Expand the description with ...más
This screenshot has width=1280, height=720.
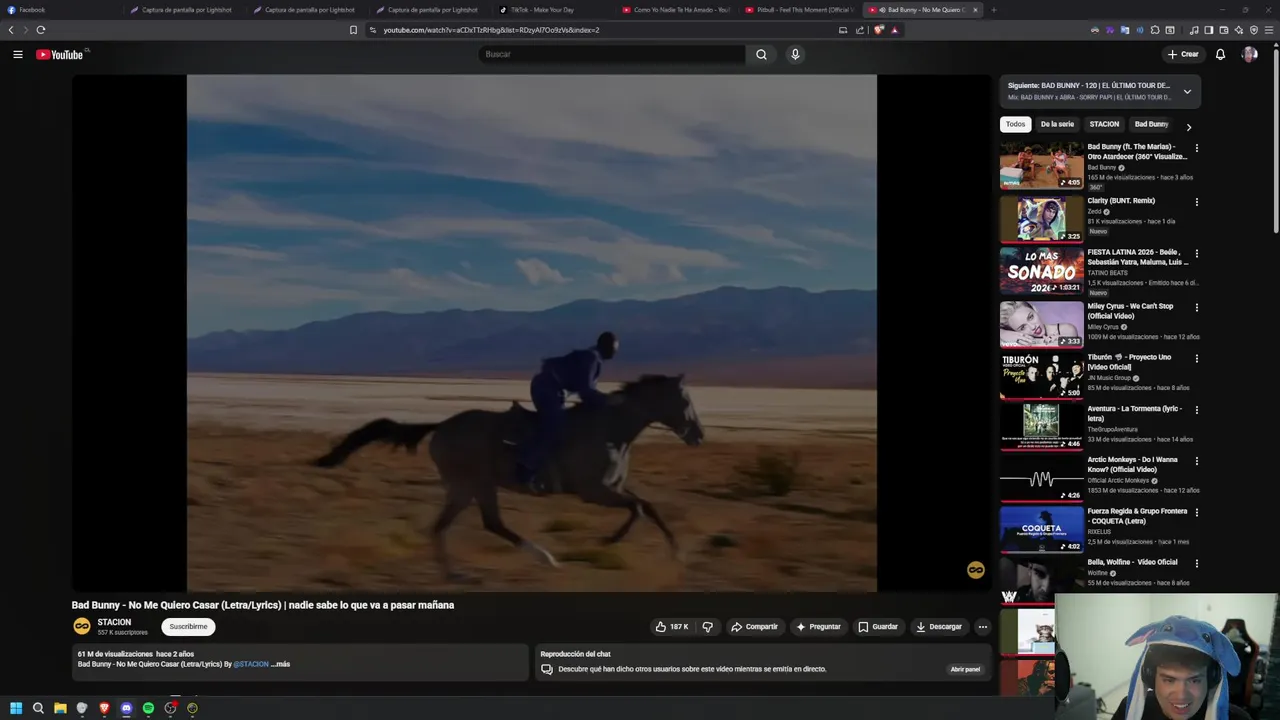click(280, 664)
